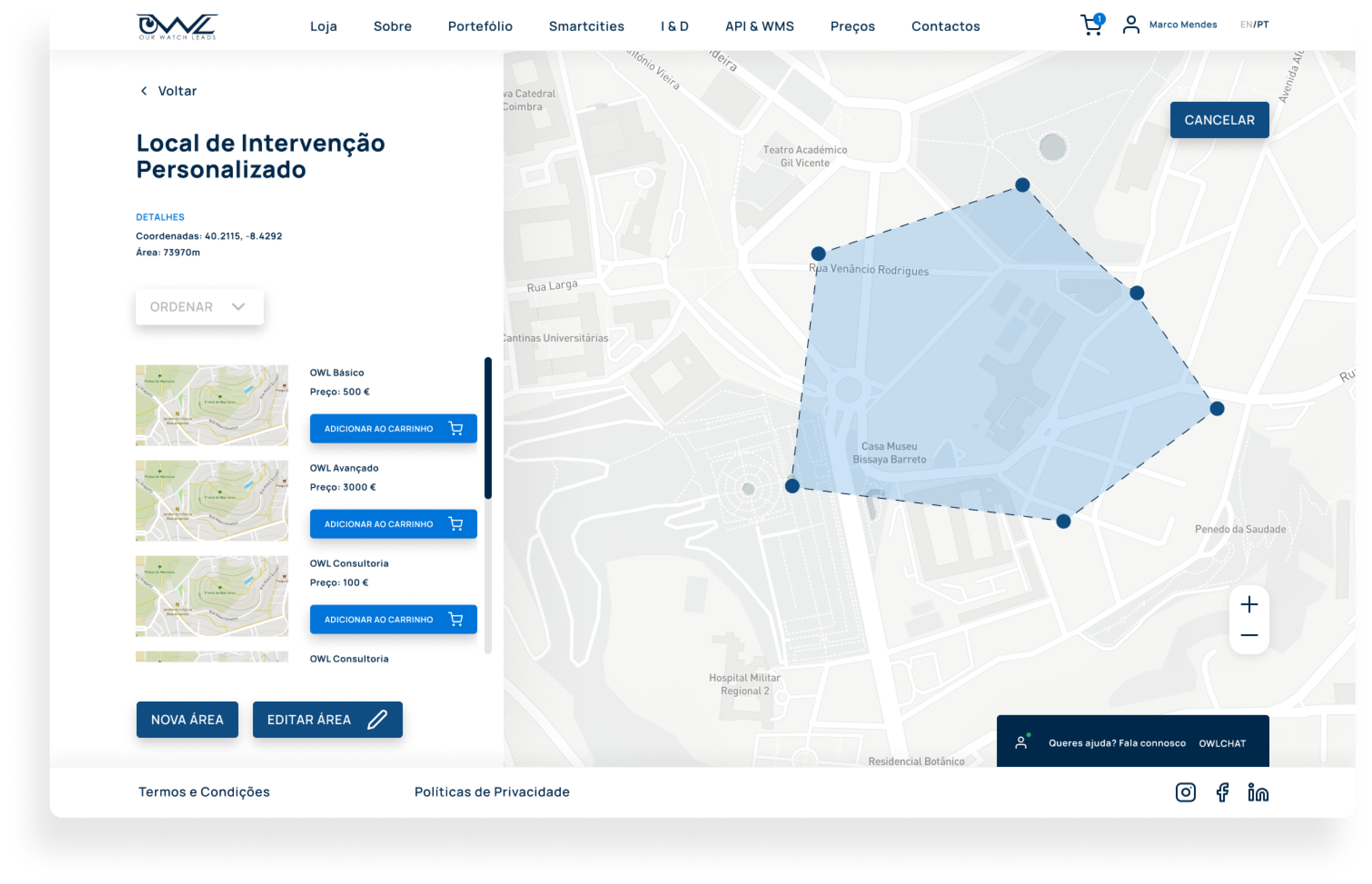Click Marco Mendes user name

pyautogui.click(x=1183, y=24)
